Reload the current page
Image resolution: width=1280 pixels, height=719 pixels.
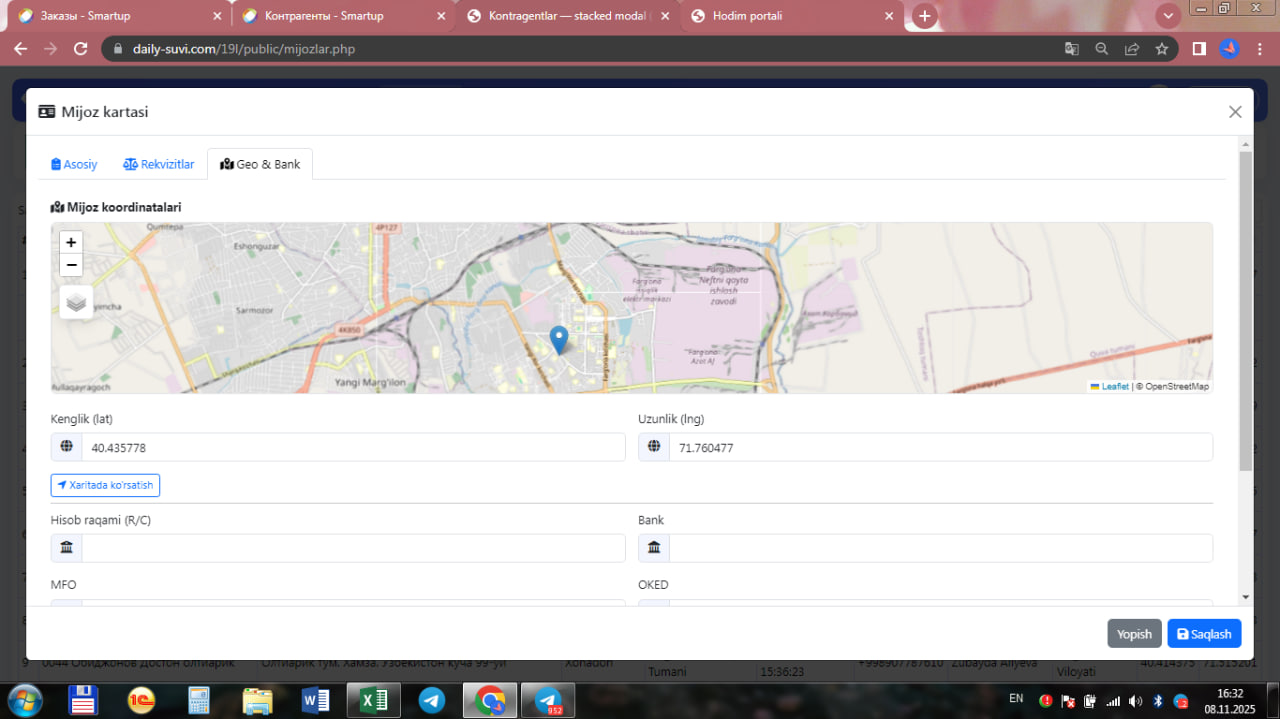[x=82, y=49]
